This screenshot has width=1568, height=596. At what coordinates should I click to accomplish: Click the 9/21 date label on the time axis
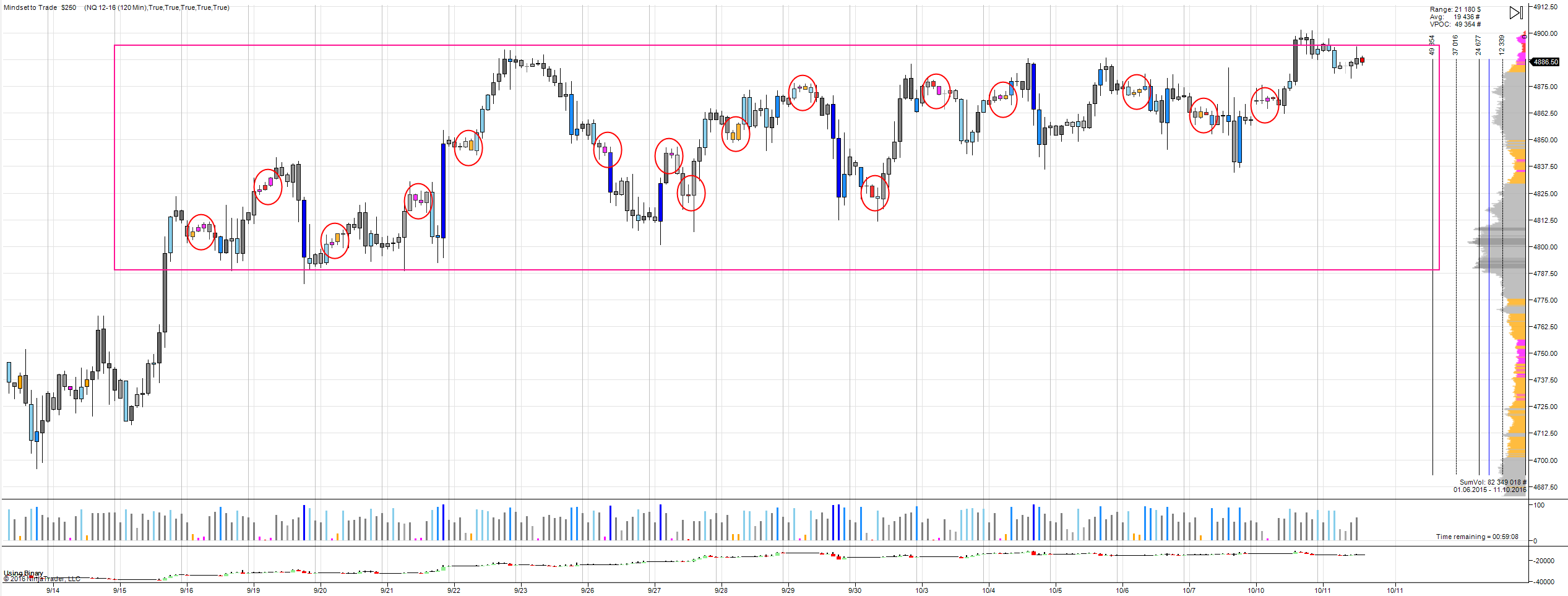pyautogui.click(x=387, y=590)
